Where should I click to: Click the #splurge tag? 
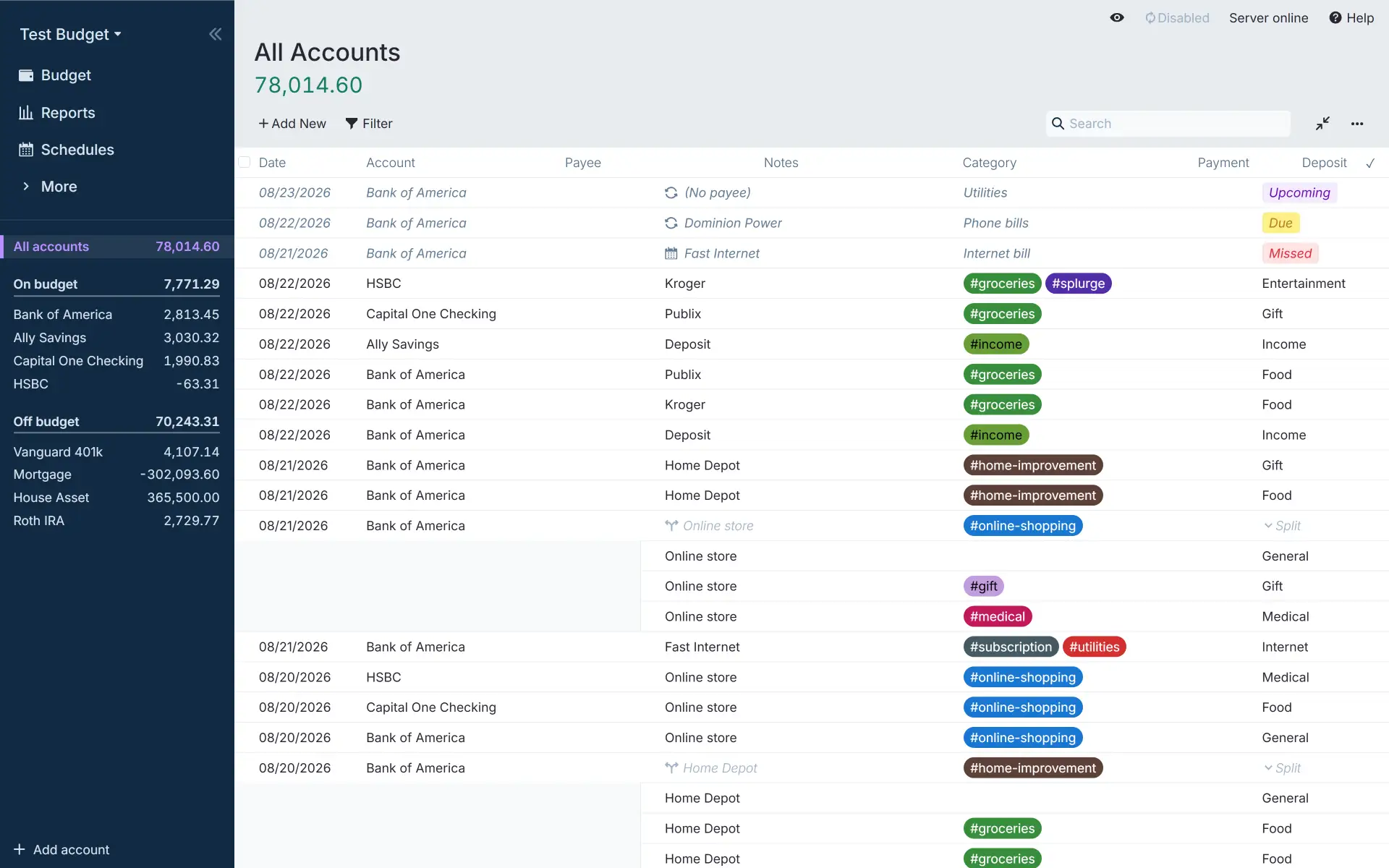pyautogui.click(x=1078, y=284)
